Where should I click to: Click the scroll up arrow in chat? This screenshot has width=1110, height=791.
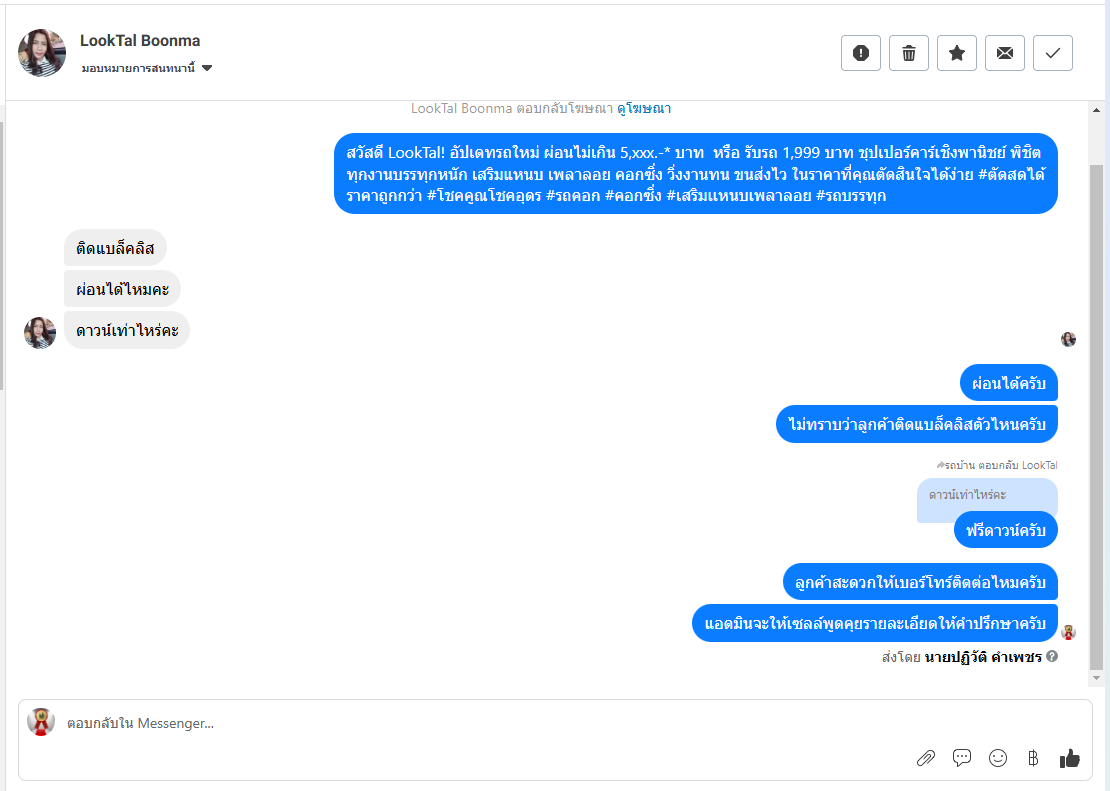point(1096,110)
